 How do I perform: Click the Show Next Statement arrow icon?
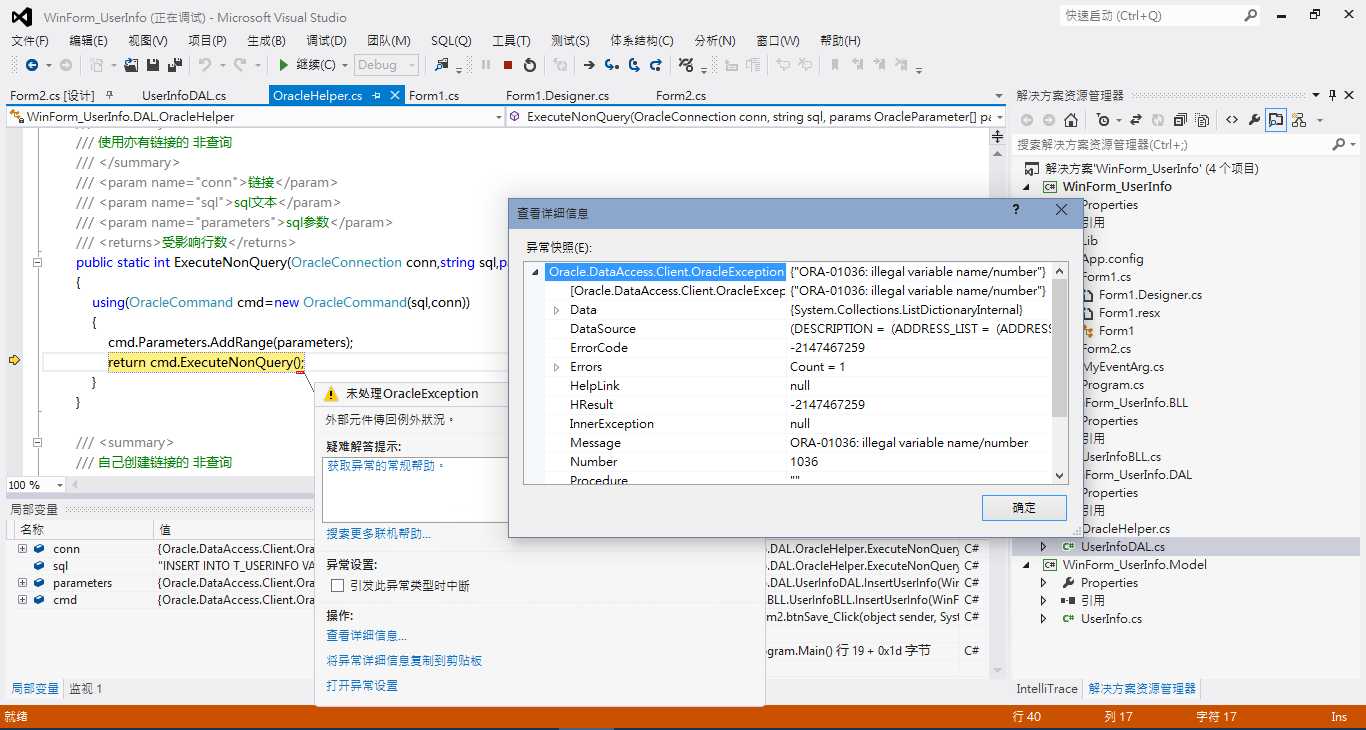point(588,65)
